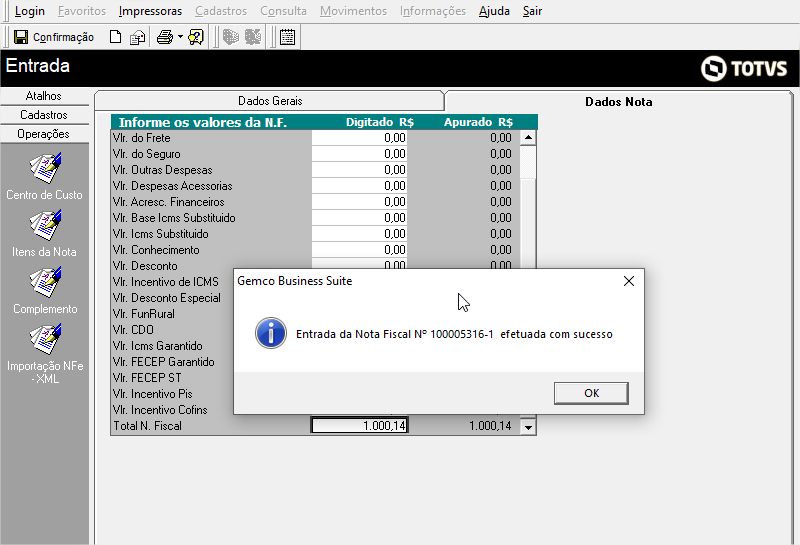Click the blank new document toolbar icon
The width and height of the screenshot is (800, 545).
tap(116, 37)
